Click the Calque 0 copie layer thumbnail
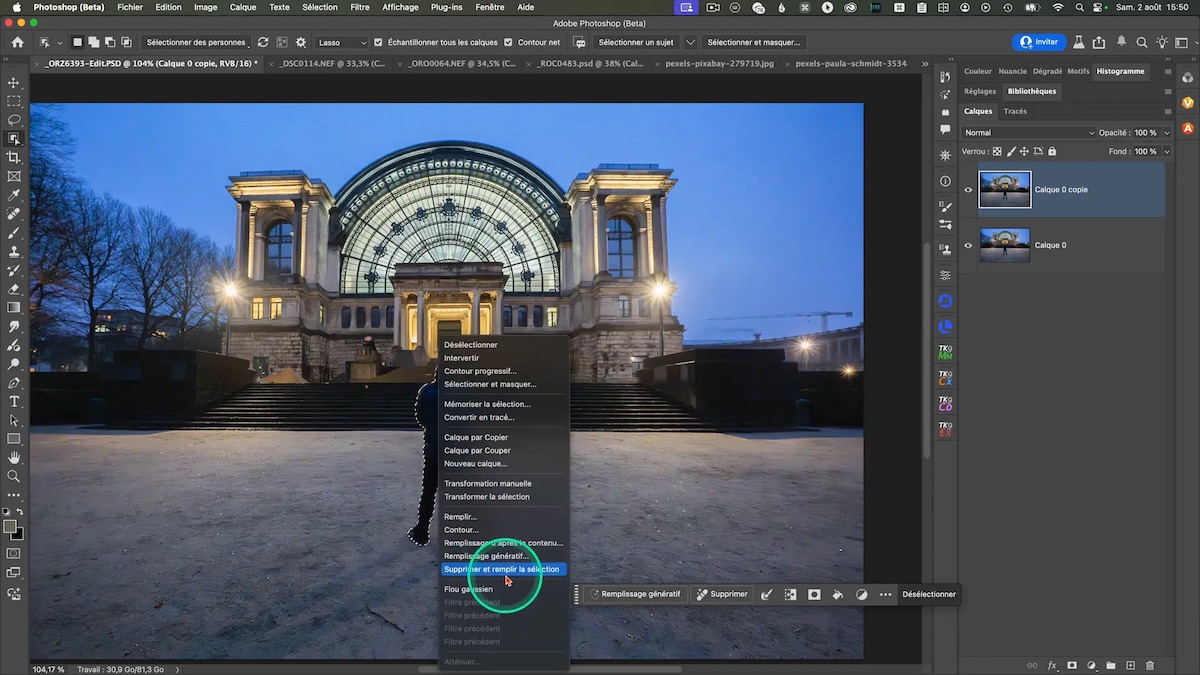The width and height of the screenshot is (1200, 675). [1005, 190]
